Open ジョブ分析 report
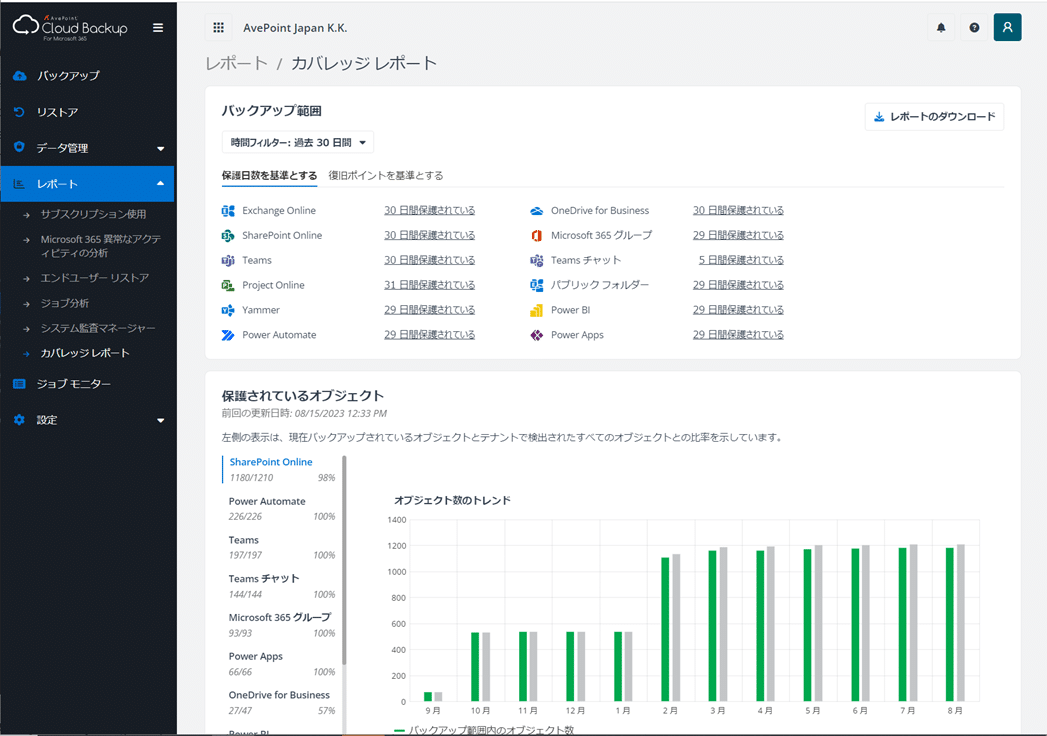1047x736 pixels. click(x=65, y=303)
